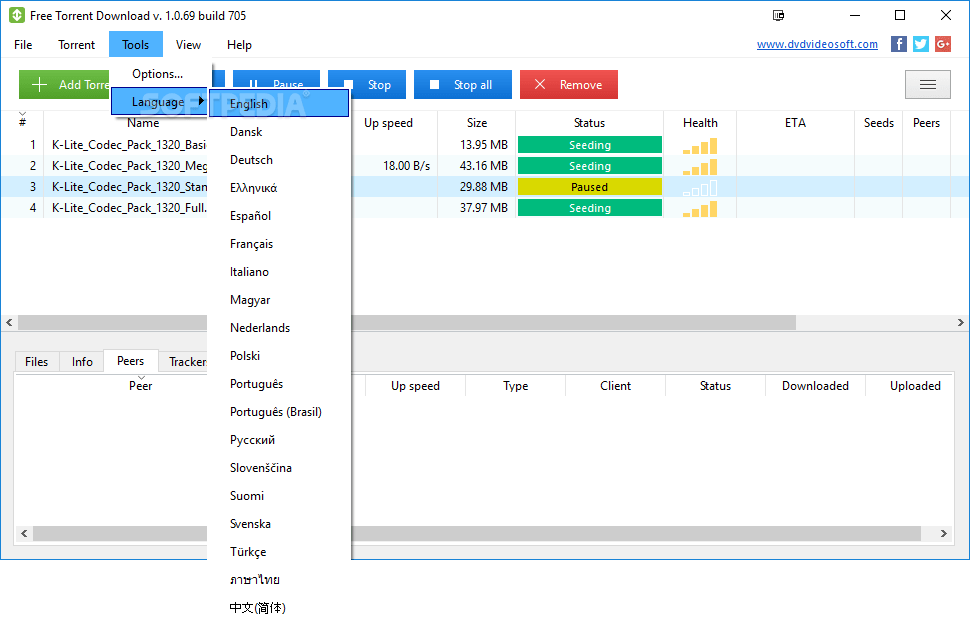This screenshot has width=970, height=623.
Task: Select Svenska language
Action: 279,524
